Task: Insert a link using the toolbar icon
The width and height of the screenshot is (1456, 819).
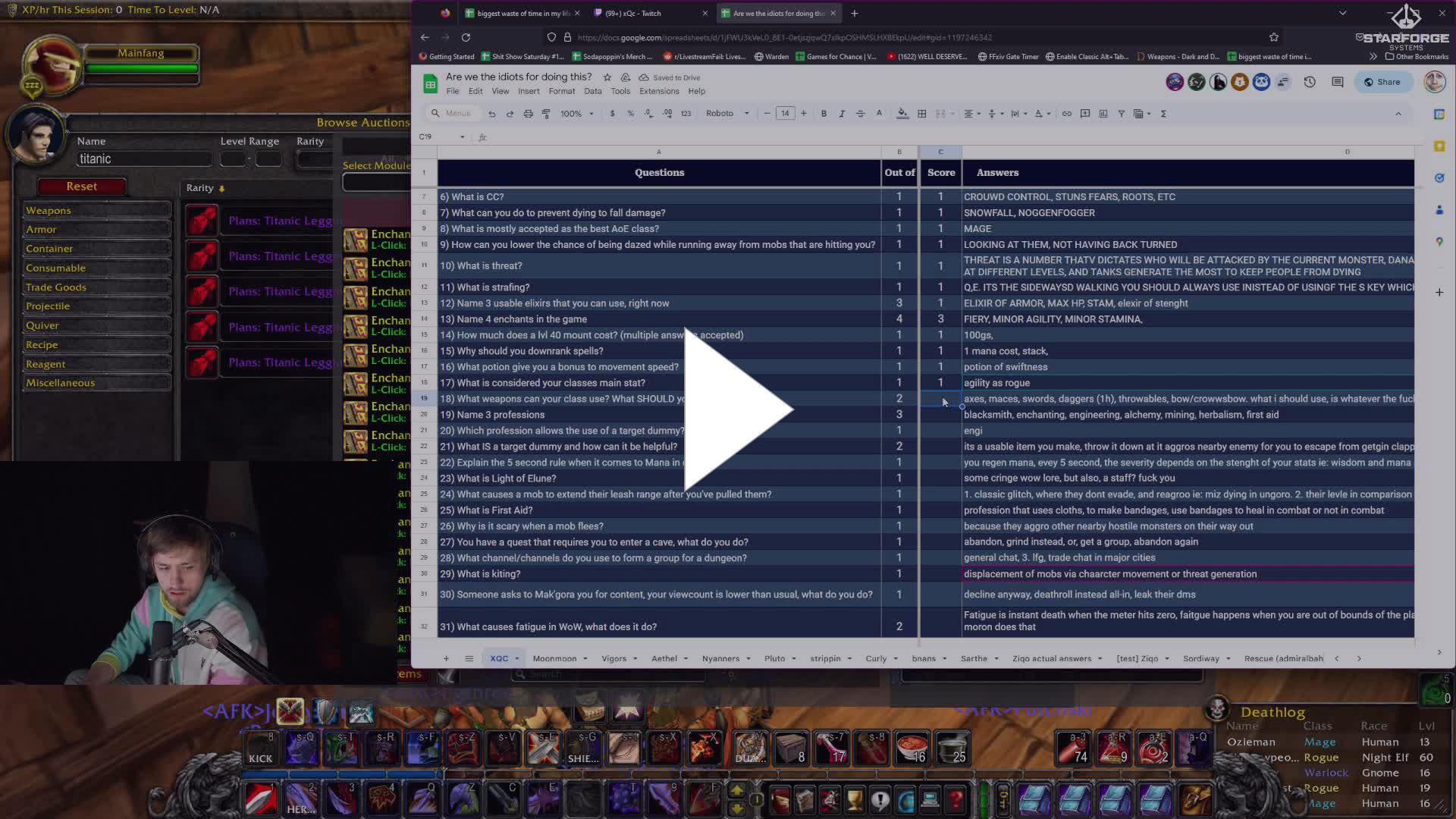Action: (1066, 113)
